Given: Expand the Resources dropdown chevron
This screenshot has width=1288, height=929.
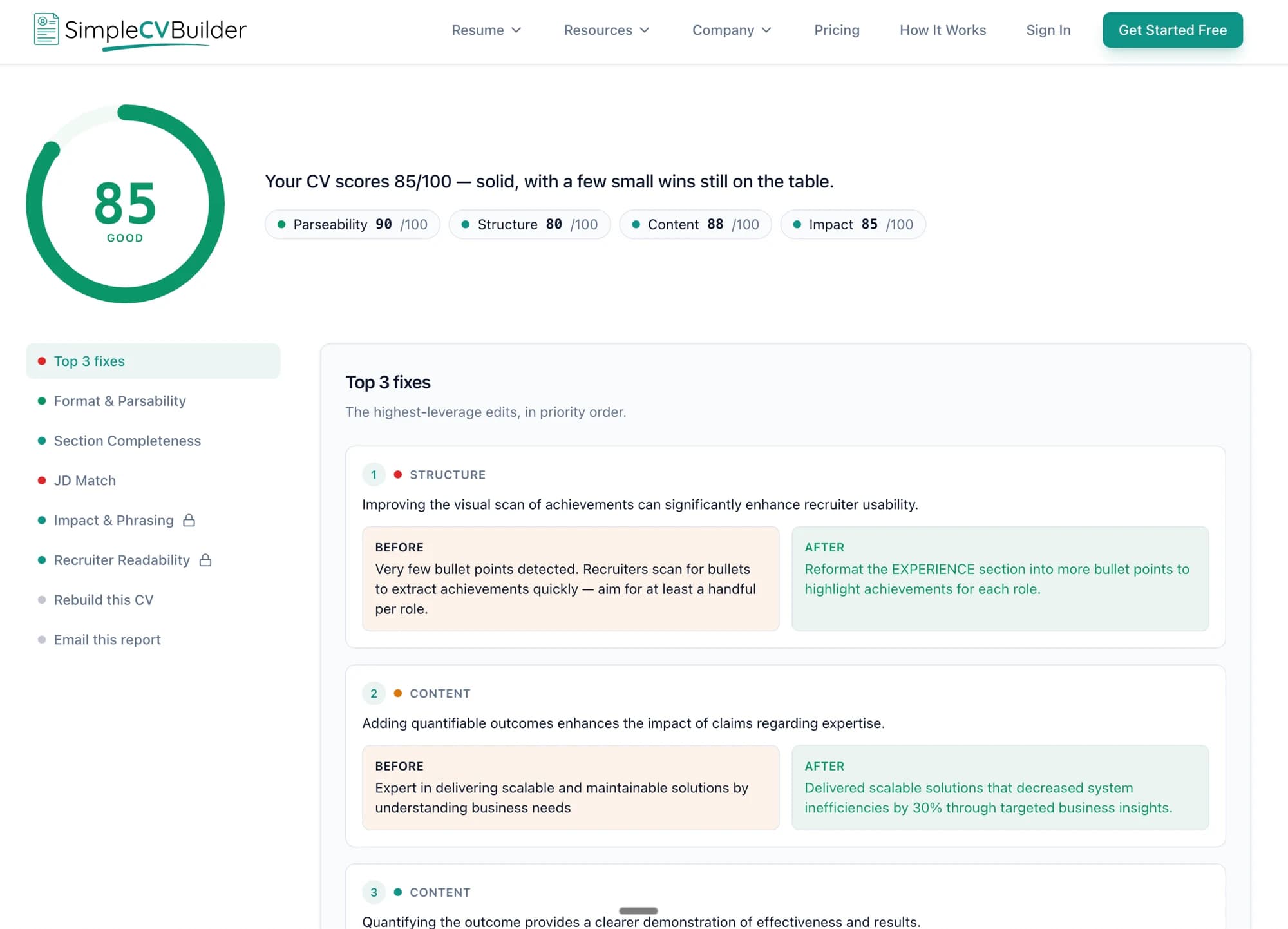Looking at the screenshot, I should (644, 30).
